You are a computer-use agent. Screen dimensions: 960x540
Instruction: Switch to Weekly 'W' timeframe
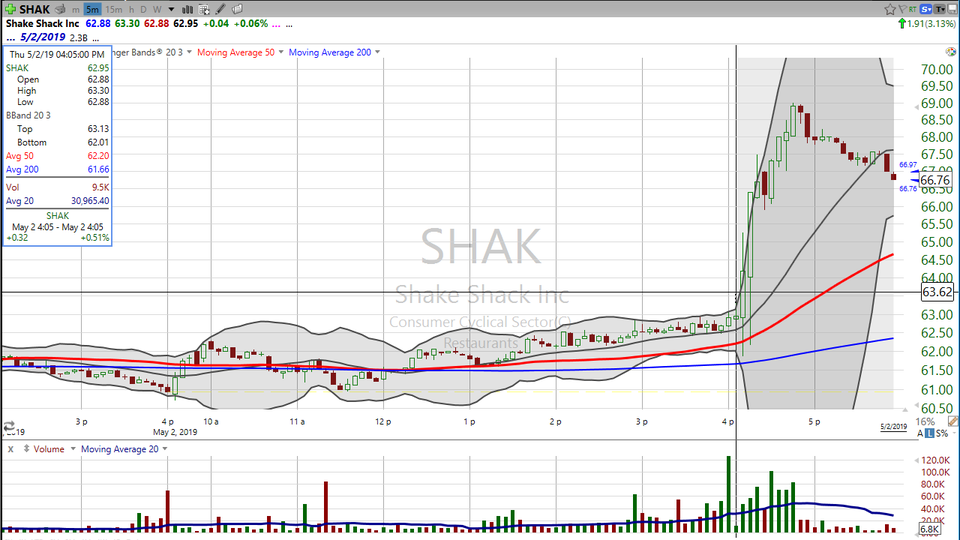[157, 9]
